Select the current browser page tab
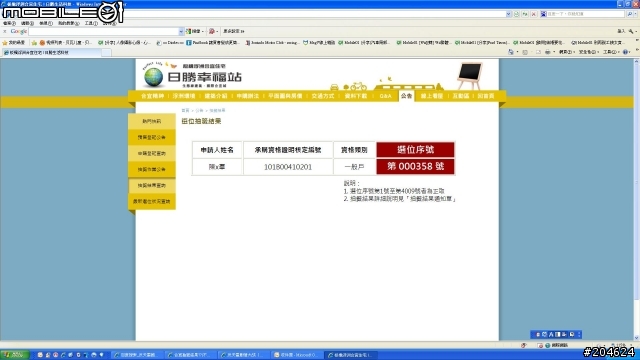640x360 pixels. [51, 53]
